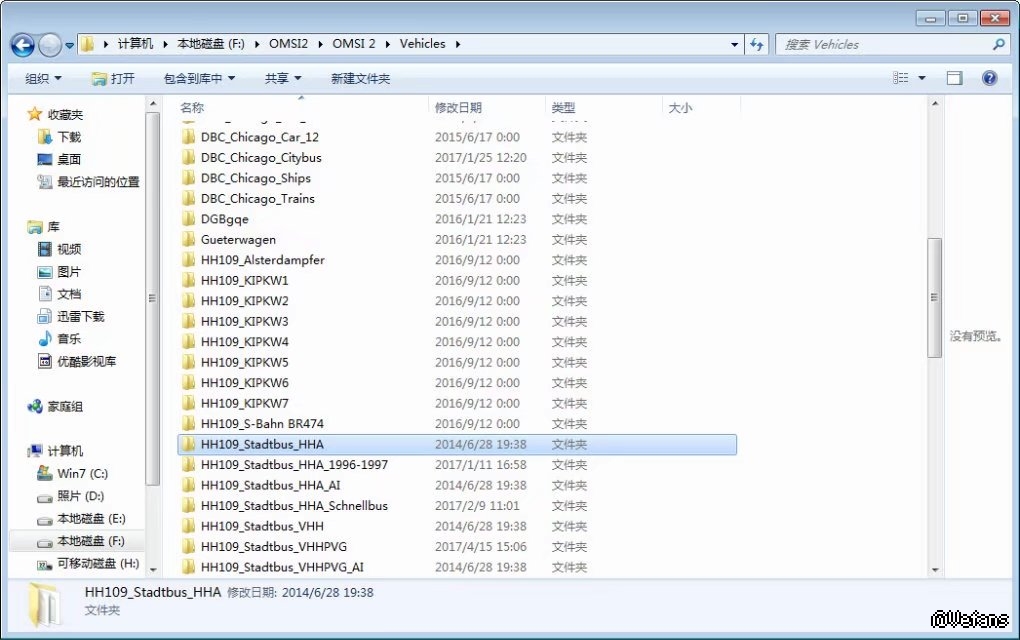The image size is (1020, 640).
Task: Select folder icon of HH109_KIPKW1
Action: tap(189, 280)
